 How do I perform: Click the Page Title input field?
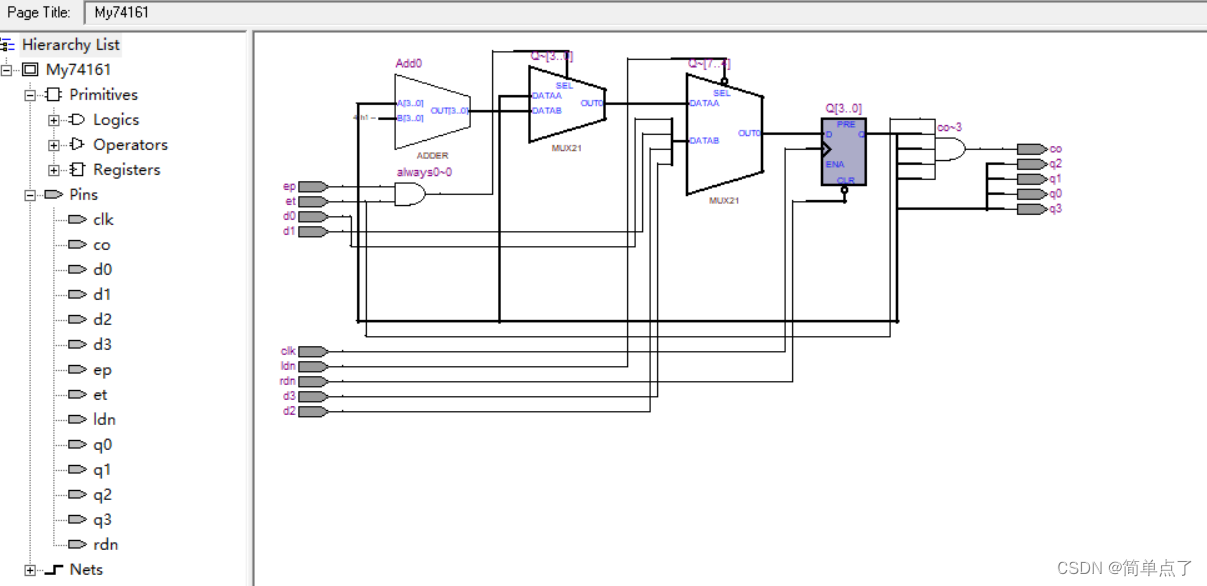click(645, 13)
